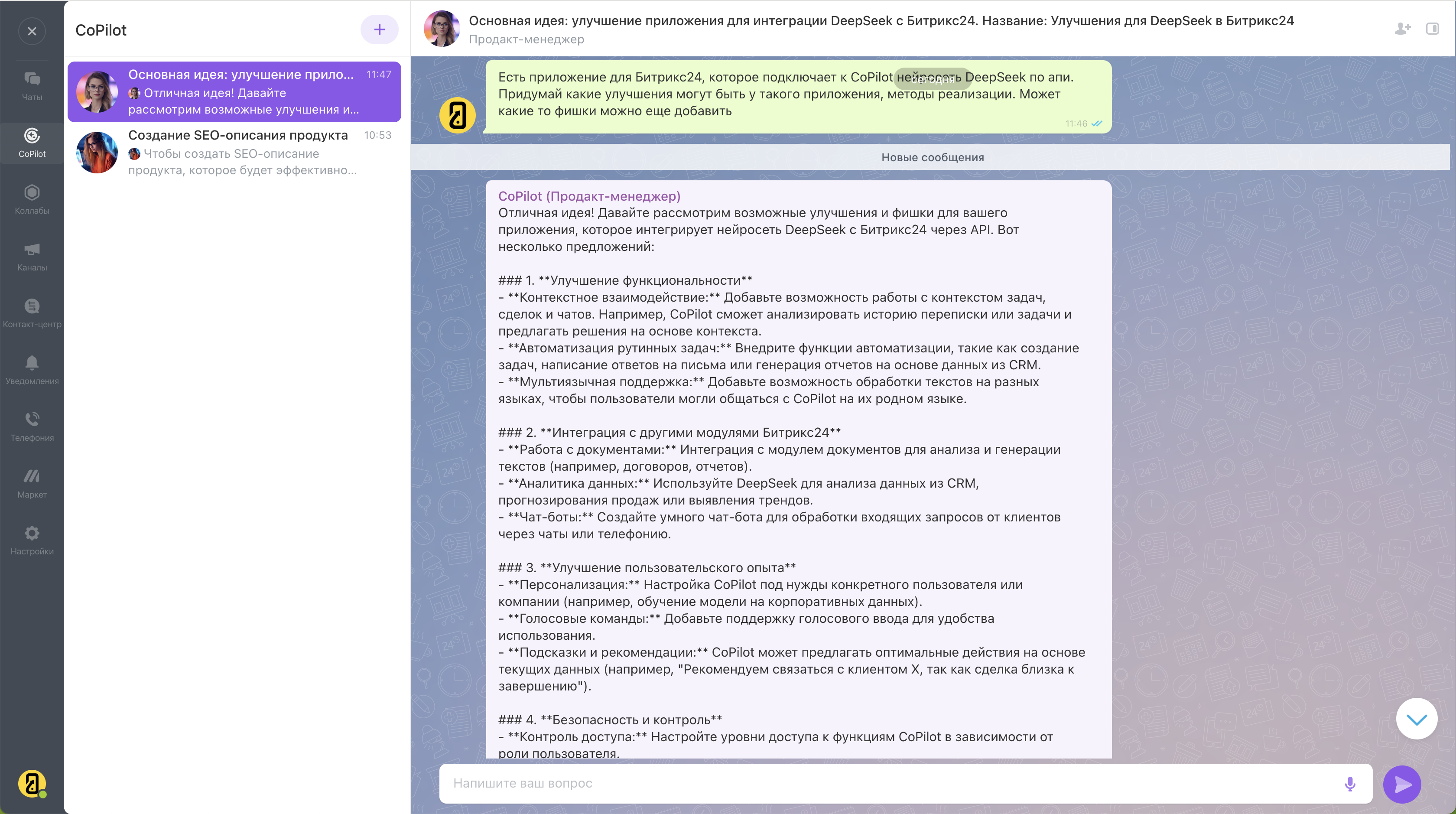1456x814 pixels.
Task: Open the Чаты section in sidebar
Action: [32, 86]
